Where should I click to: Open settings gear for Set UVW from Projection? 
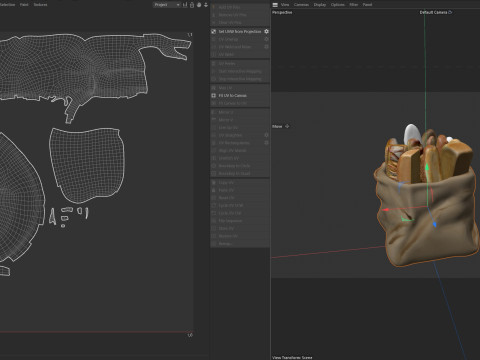266,31
